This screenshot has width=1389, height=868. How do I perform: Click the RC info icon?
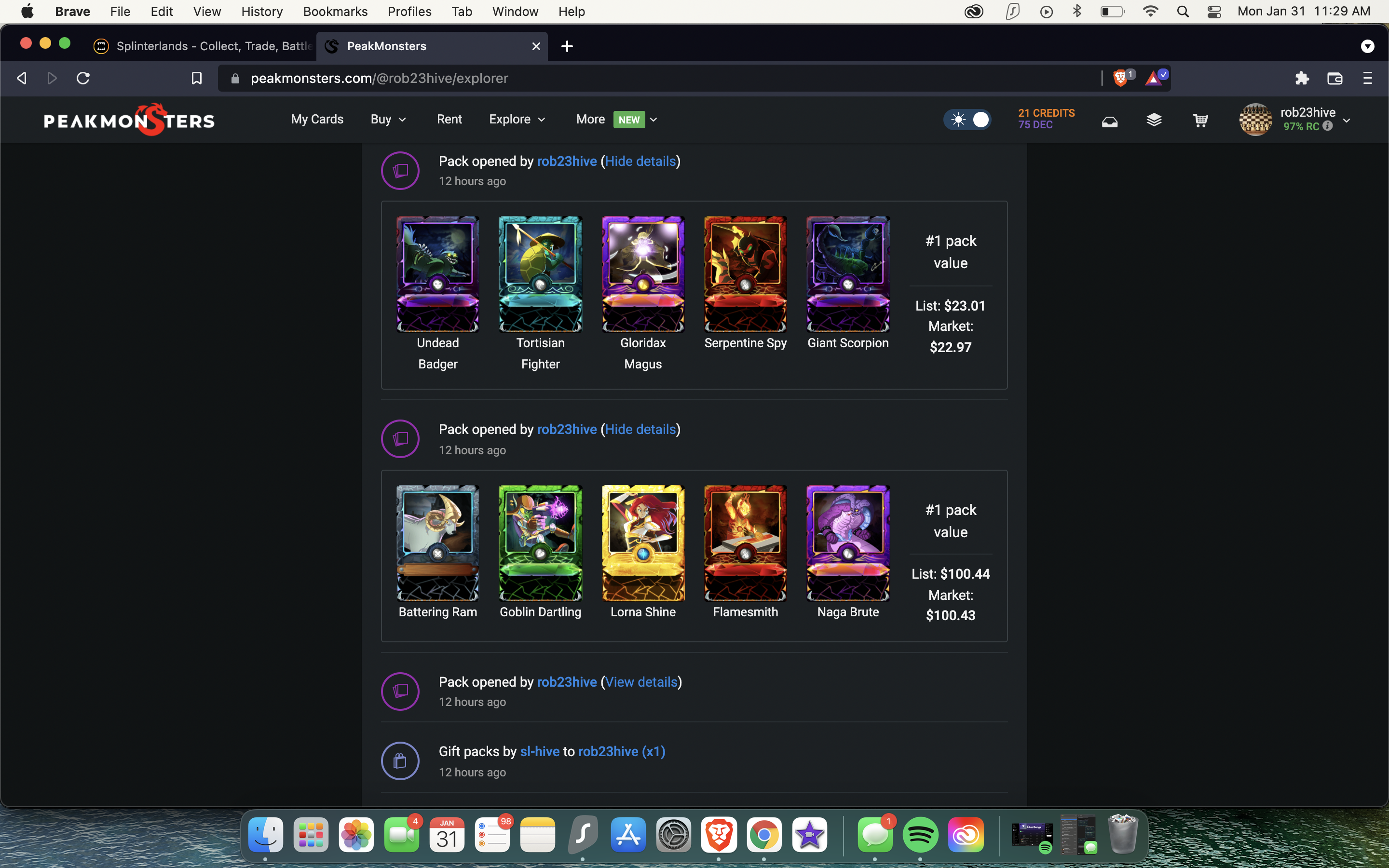point(1328,126)
